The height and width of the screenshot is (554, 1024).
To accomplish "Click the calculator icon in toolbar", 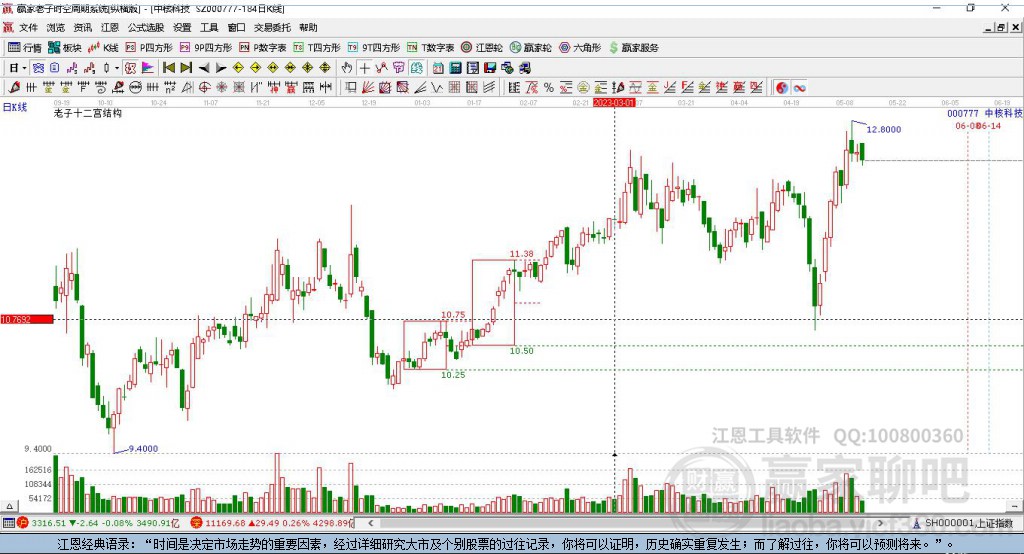I will [x=455, y=68].
